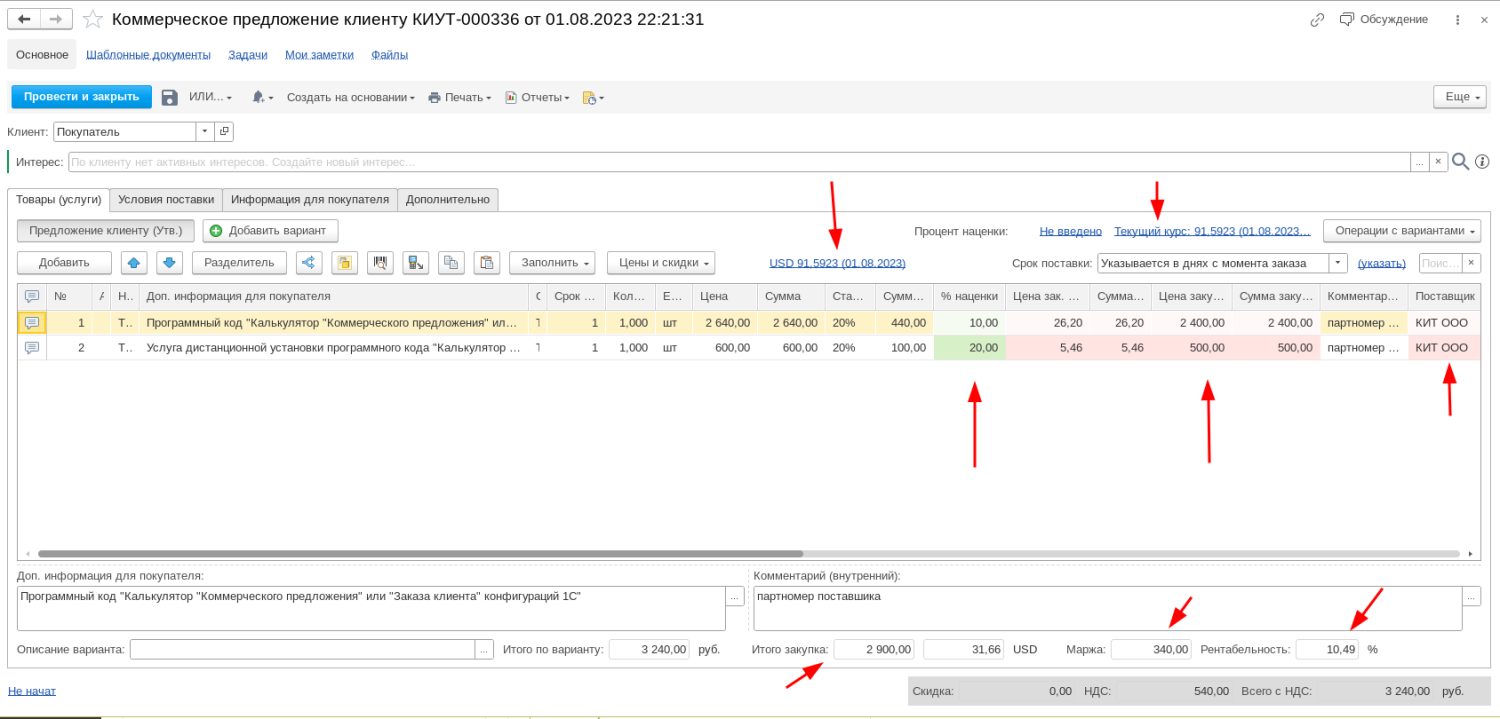Click the data collection terminal icon
This screenshot has height=719, width=1500.
416,262
